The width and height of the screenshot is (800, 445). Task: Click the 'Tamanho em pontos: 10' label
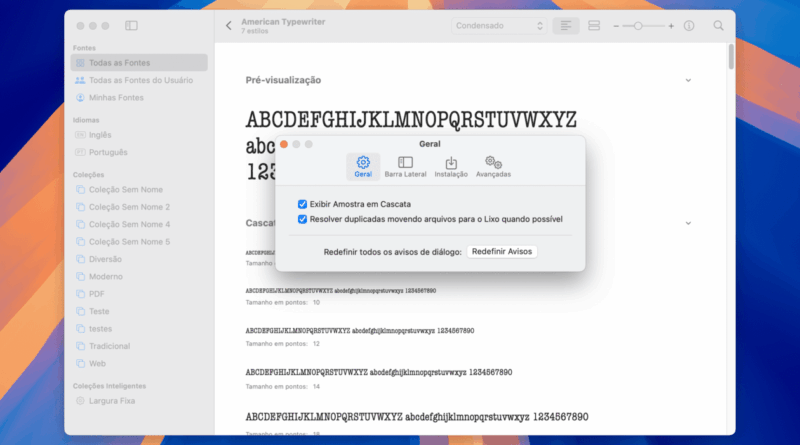pos(283,303)
